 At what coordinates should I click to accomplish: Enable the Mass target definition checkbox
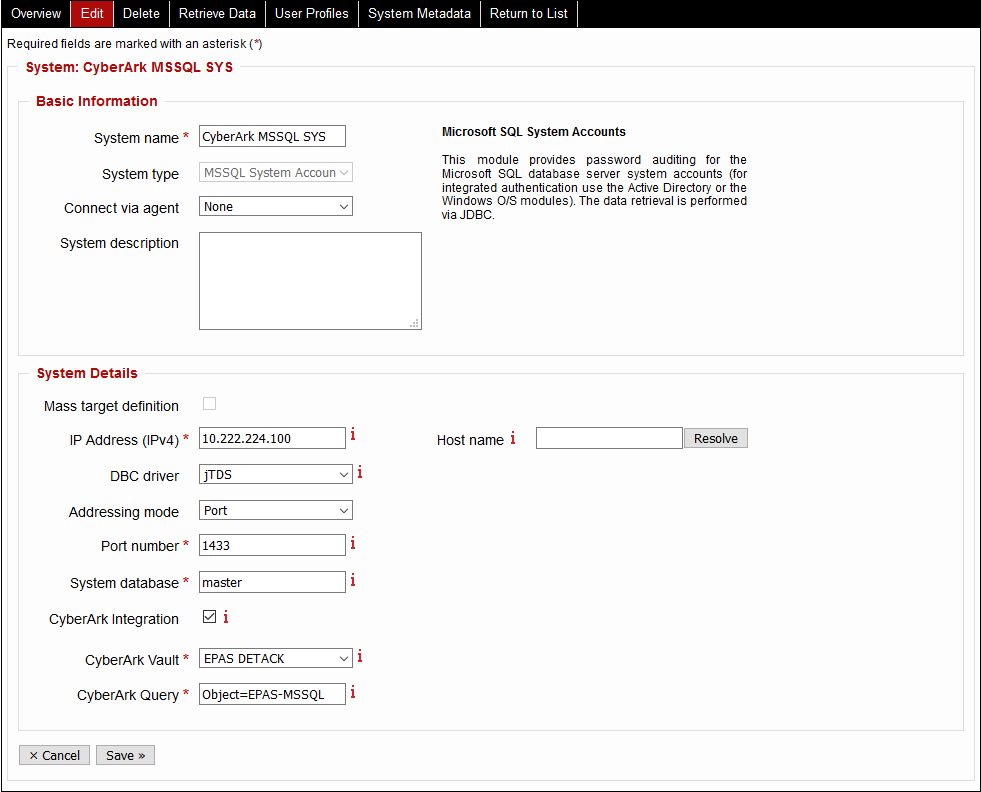point(209,402)
